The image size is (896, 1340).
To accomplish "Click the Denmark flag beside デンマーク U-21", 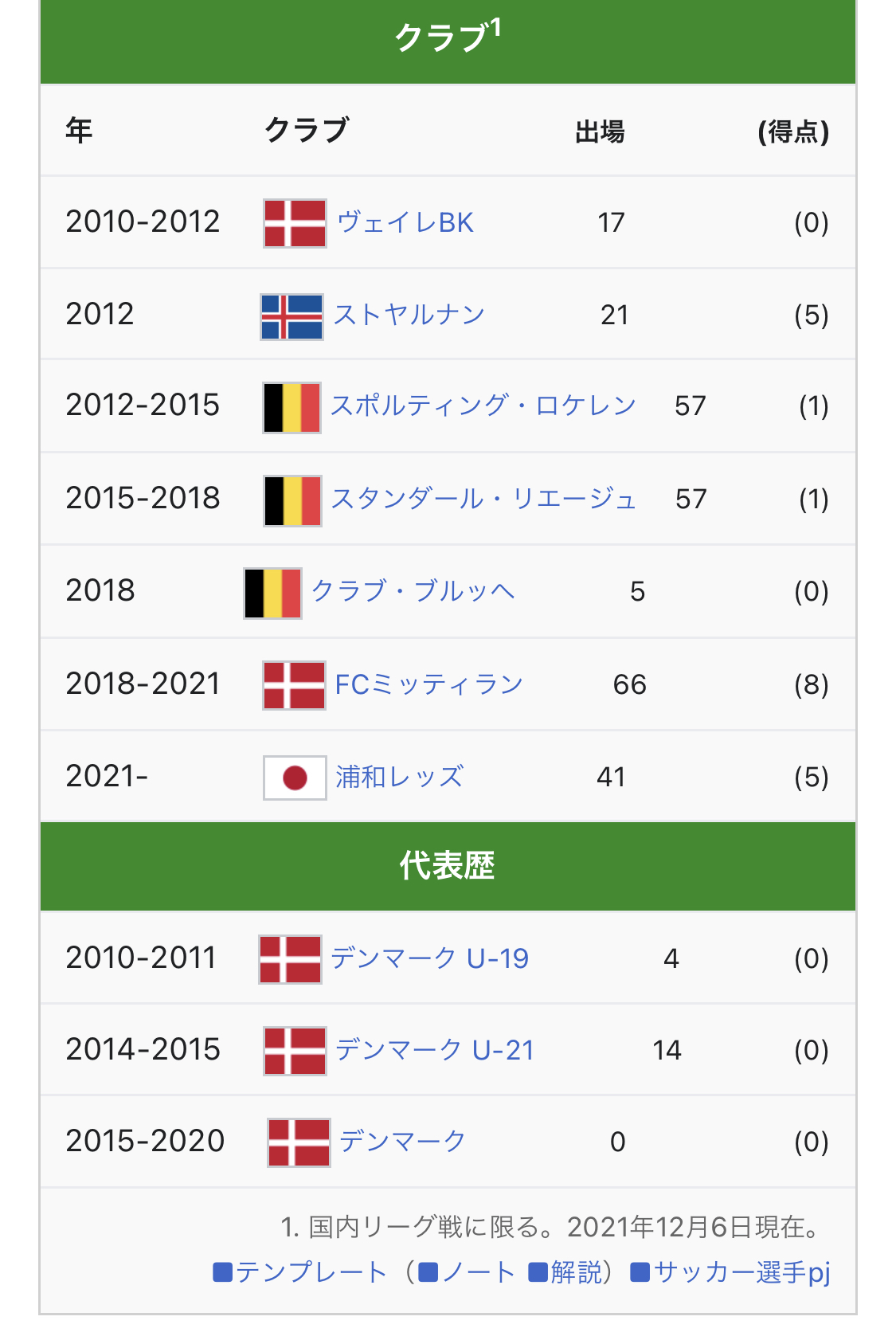I will coord(295,1051).
